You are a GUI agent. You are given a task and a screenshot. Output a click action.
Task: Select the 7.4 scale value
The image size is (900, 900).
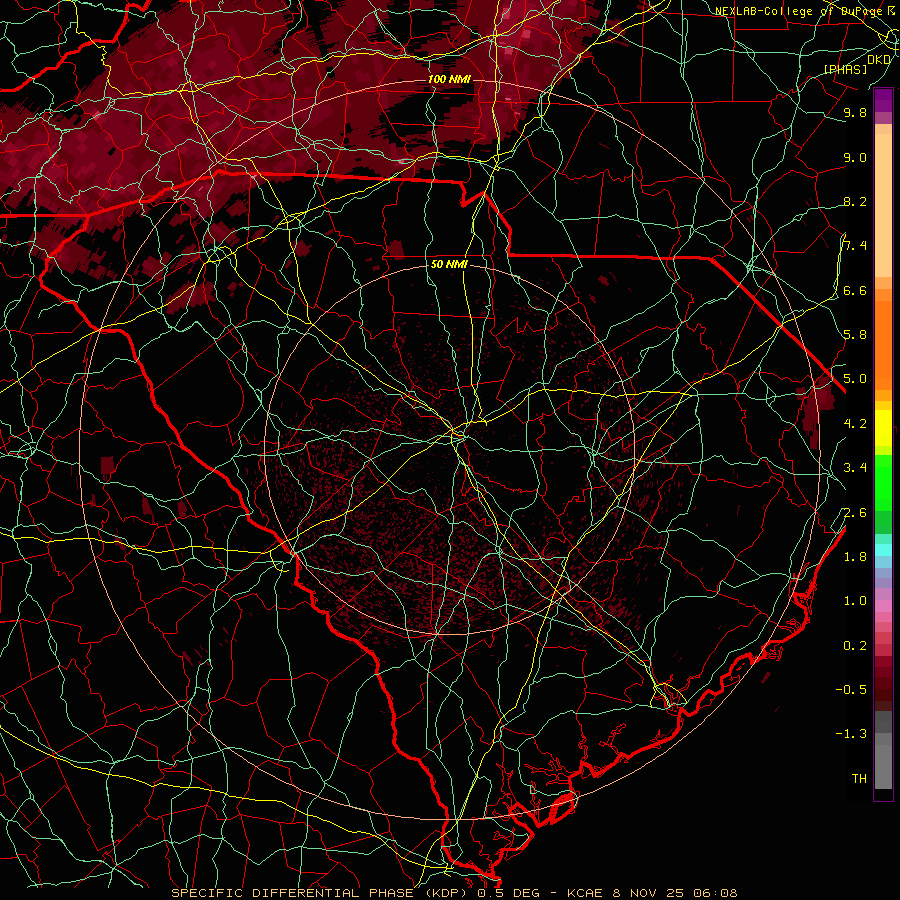pyautogui.click(x=855, y=246)
